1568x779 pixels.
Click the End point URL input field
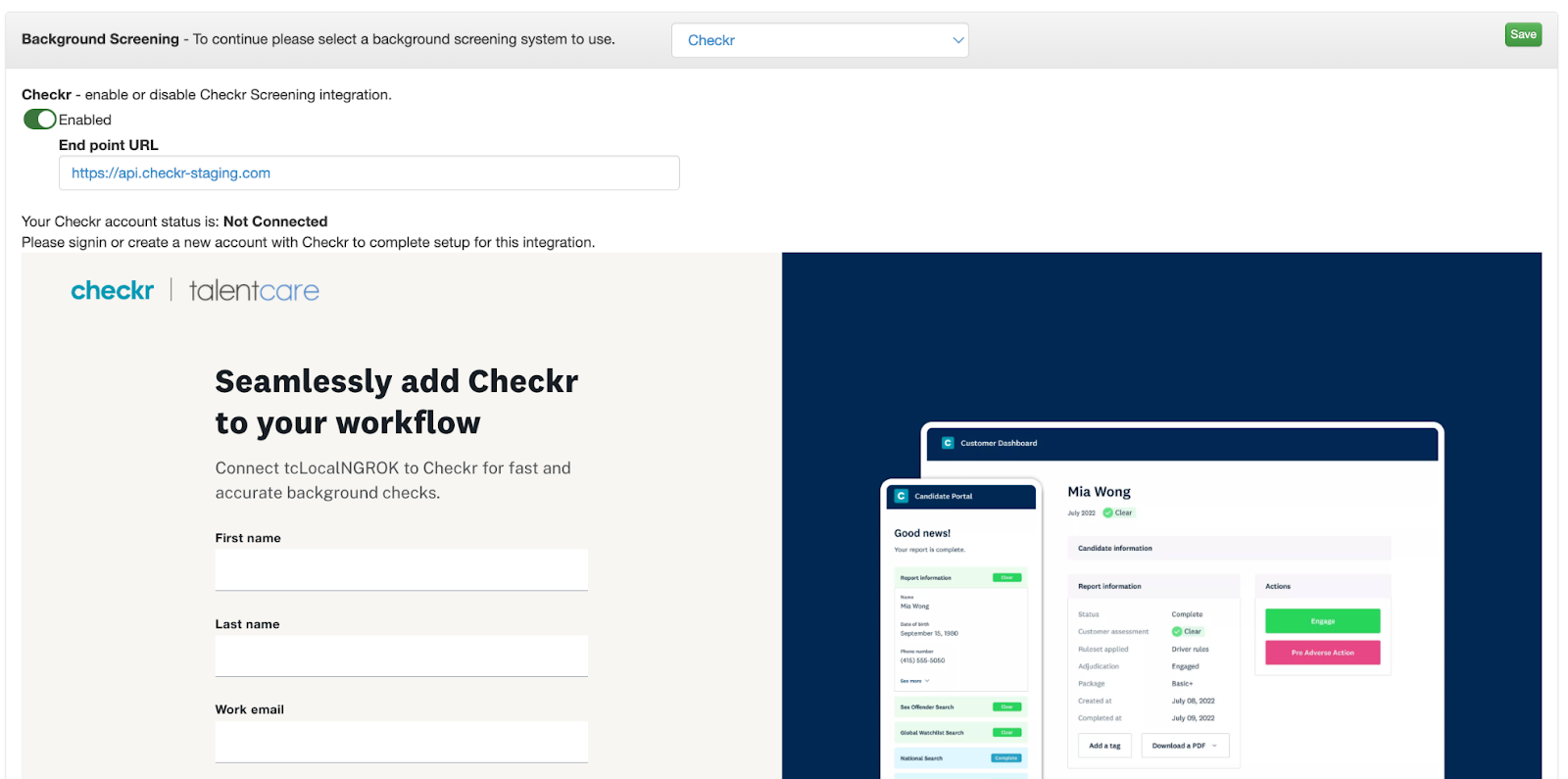[368, 173]
